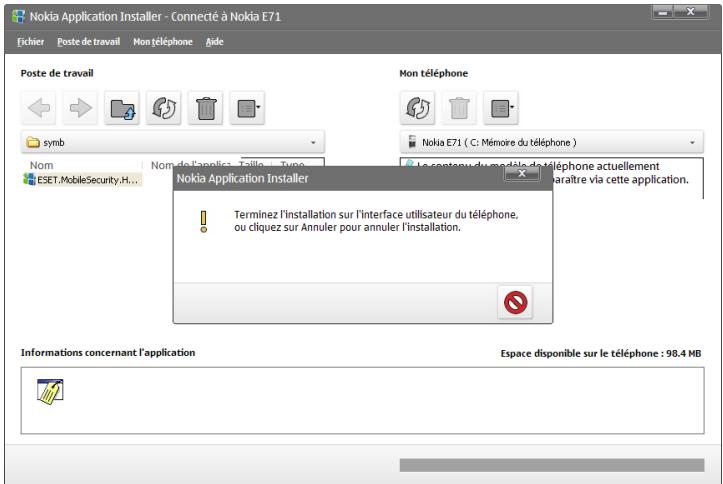Click trash icon under Mon téléphone
Image resolution: width=723 pixels, height=484 pixels.
tap(459, 108)
